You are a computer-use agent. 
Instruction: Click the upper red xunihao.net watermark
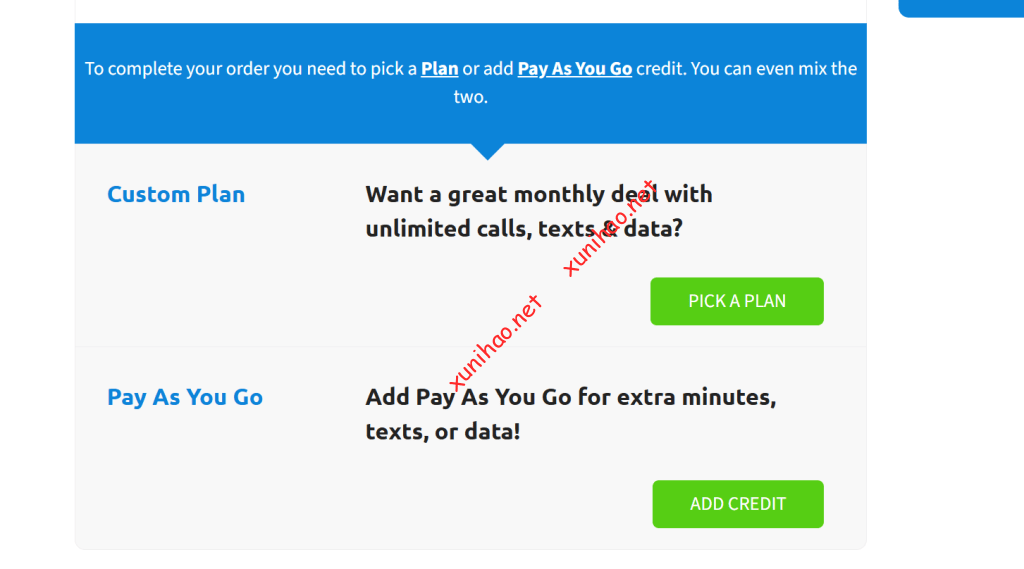[x=609, y=228]
